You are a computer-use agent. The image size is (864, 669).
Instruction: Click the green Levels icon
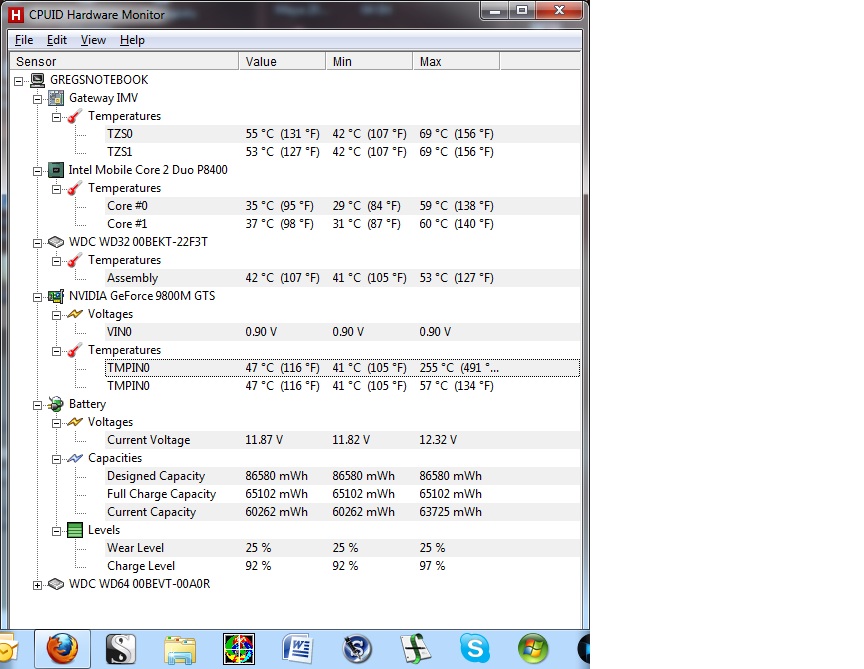click(x=75, y=530)
